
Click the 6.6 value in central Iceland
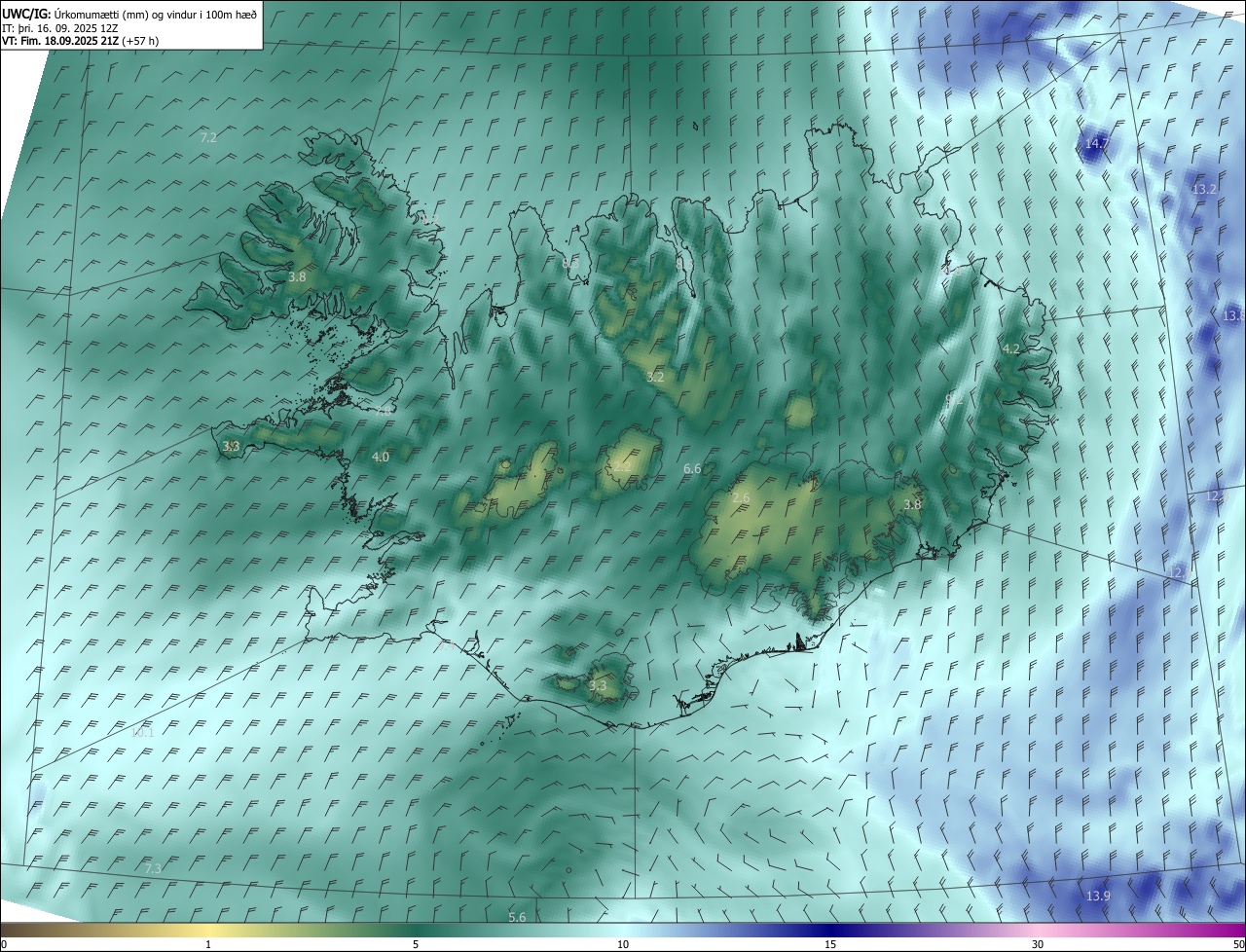coord(692,469)
